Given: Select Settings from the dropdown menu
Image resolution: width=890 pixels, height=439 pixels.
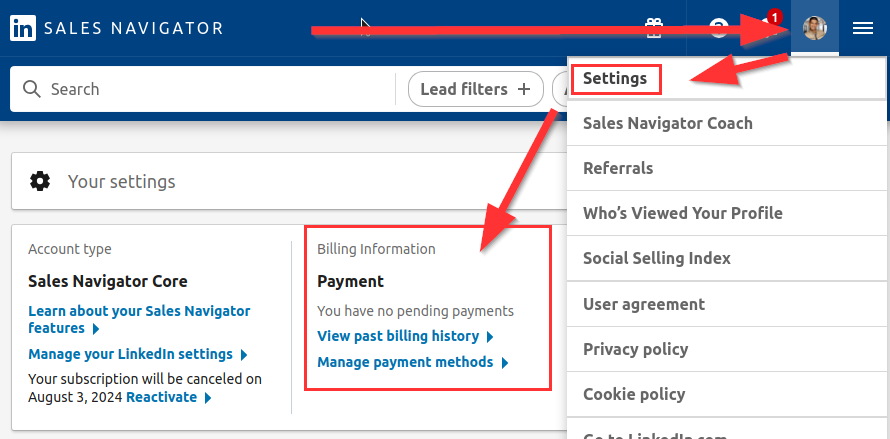Looking at the screenshot, I should point(615,78).
